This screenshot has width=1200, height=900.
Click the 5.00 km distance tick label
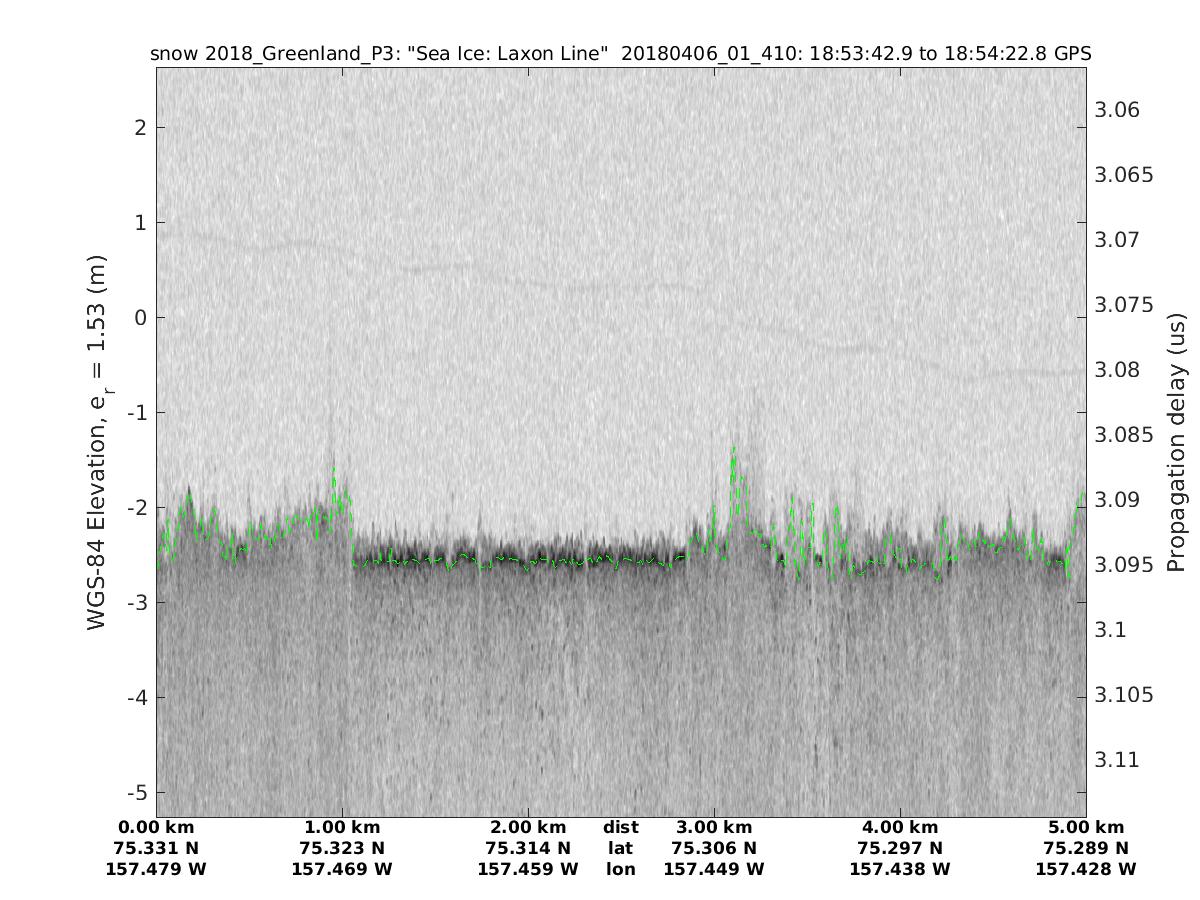click(x=1086, y=827)
